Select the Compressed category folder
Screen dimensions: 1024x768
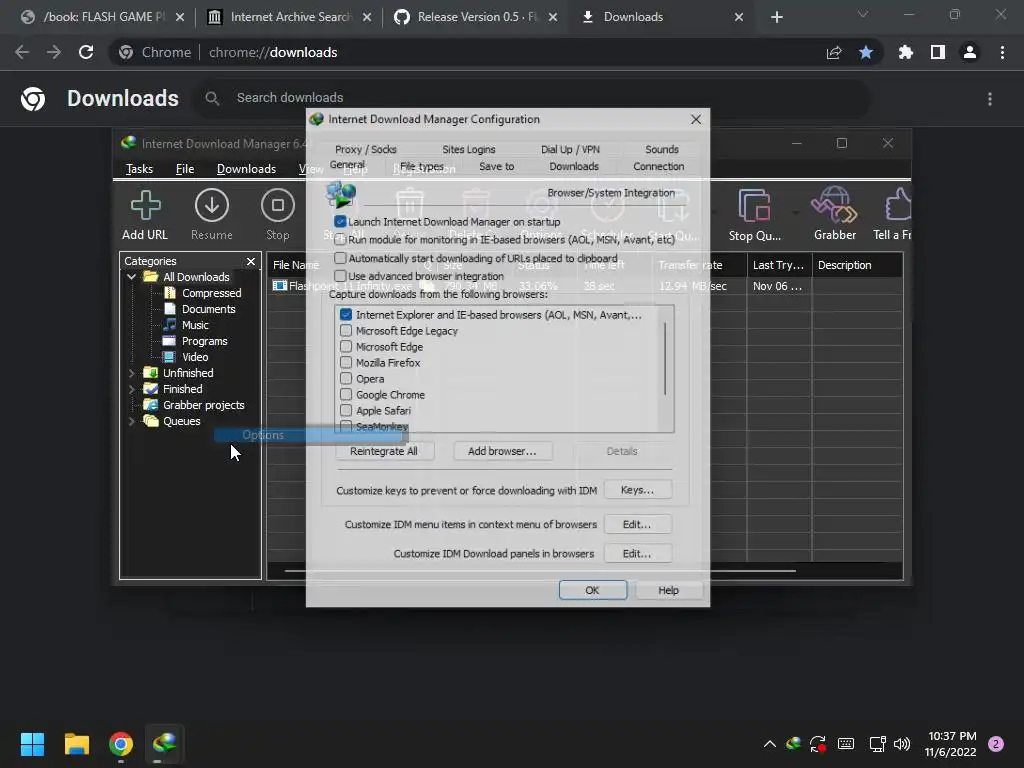(x=212, y=293)
